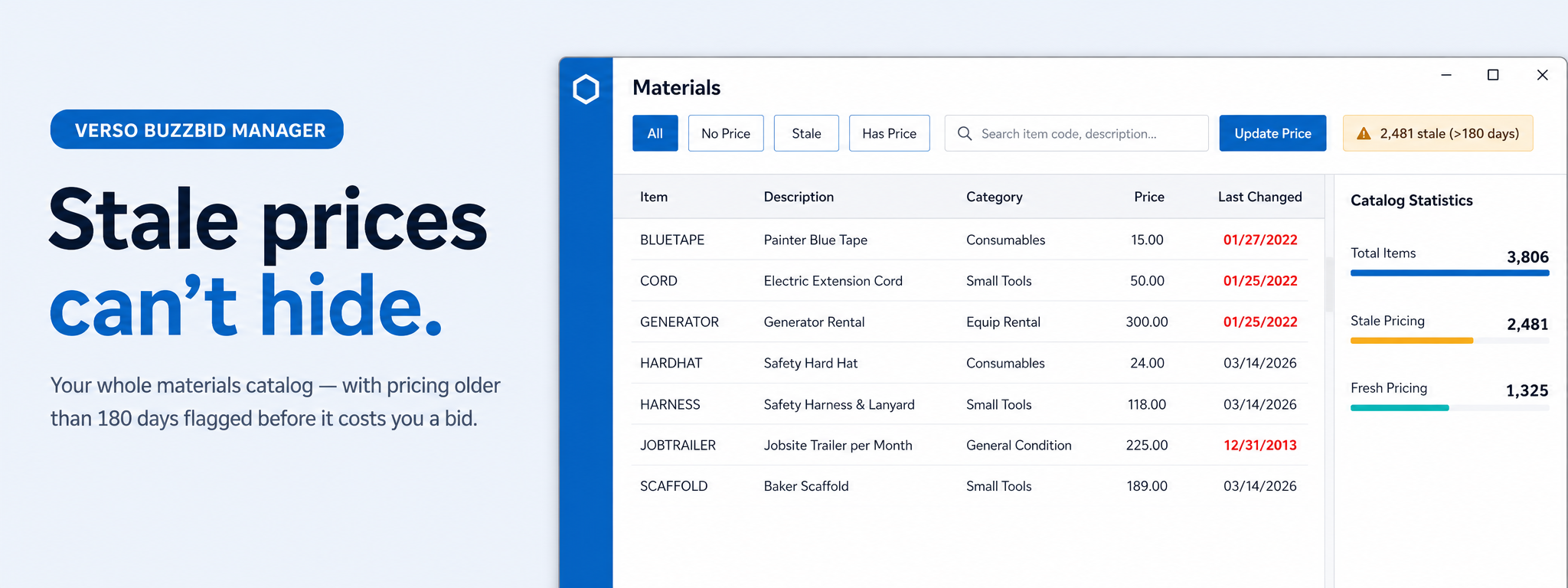Sort by Price column header
This screenshot has width=1568, height=588.
point(1149,197)
